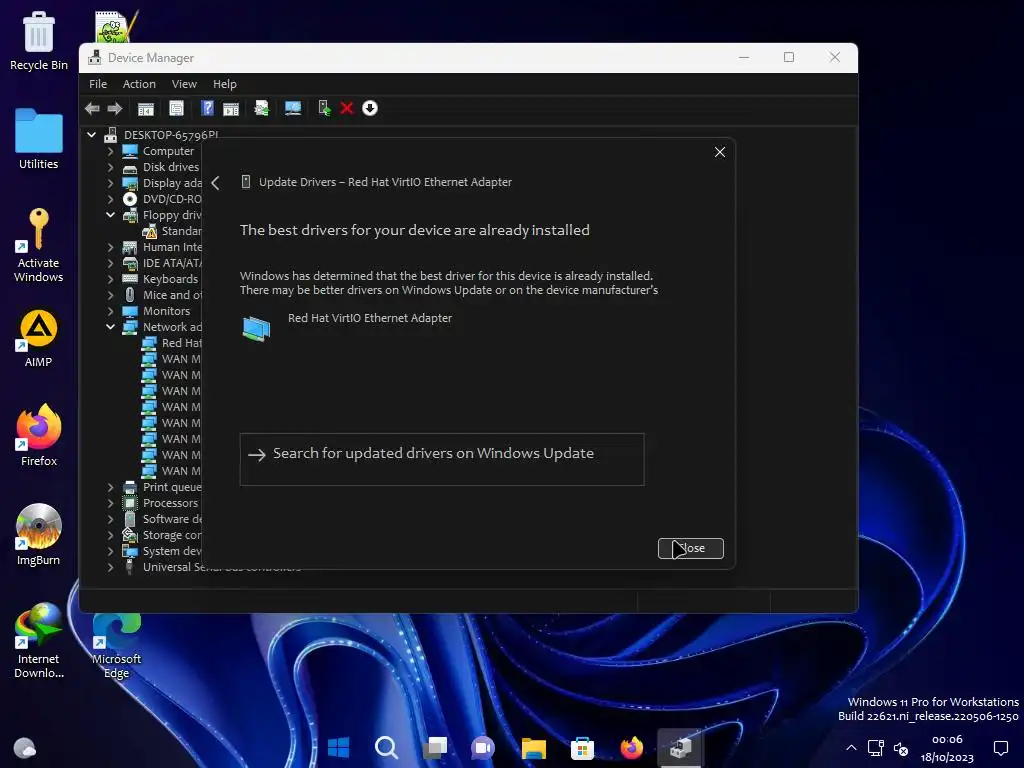This screenshot has width=1024, height=768.
Task: Open the Properties toolbar icon
Action: pos(176,108)
